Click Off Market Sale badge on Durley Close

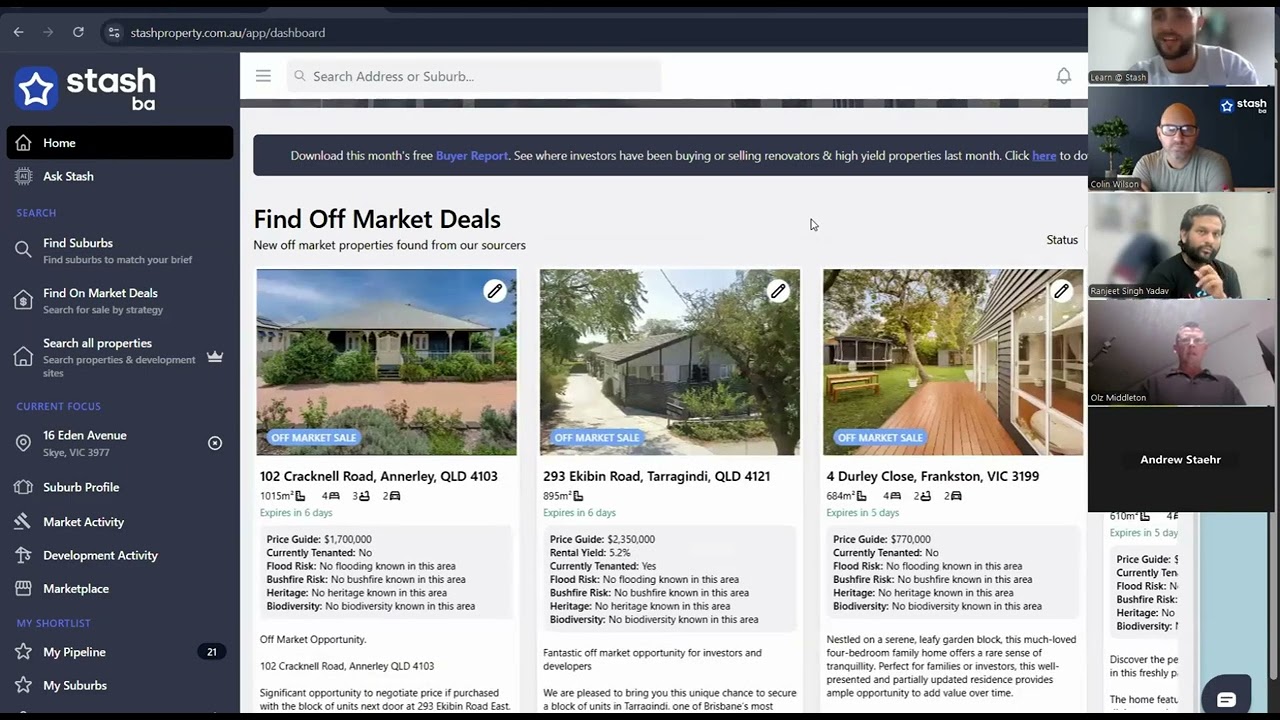coord(880,437)
